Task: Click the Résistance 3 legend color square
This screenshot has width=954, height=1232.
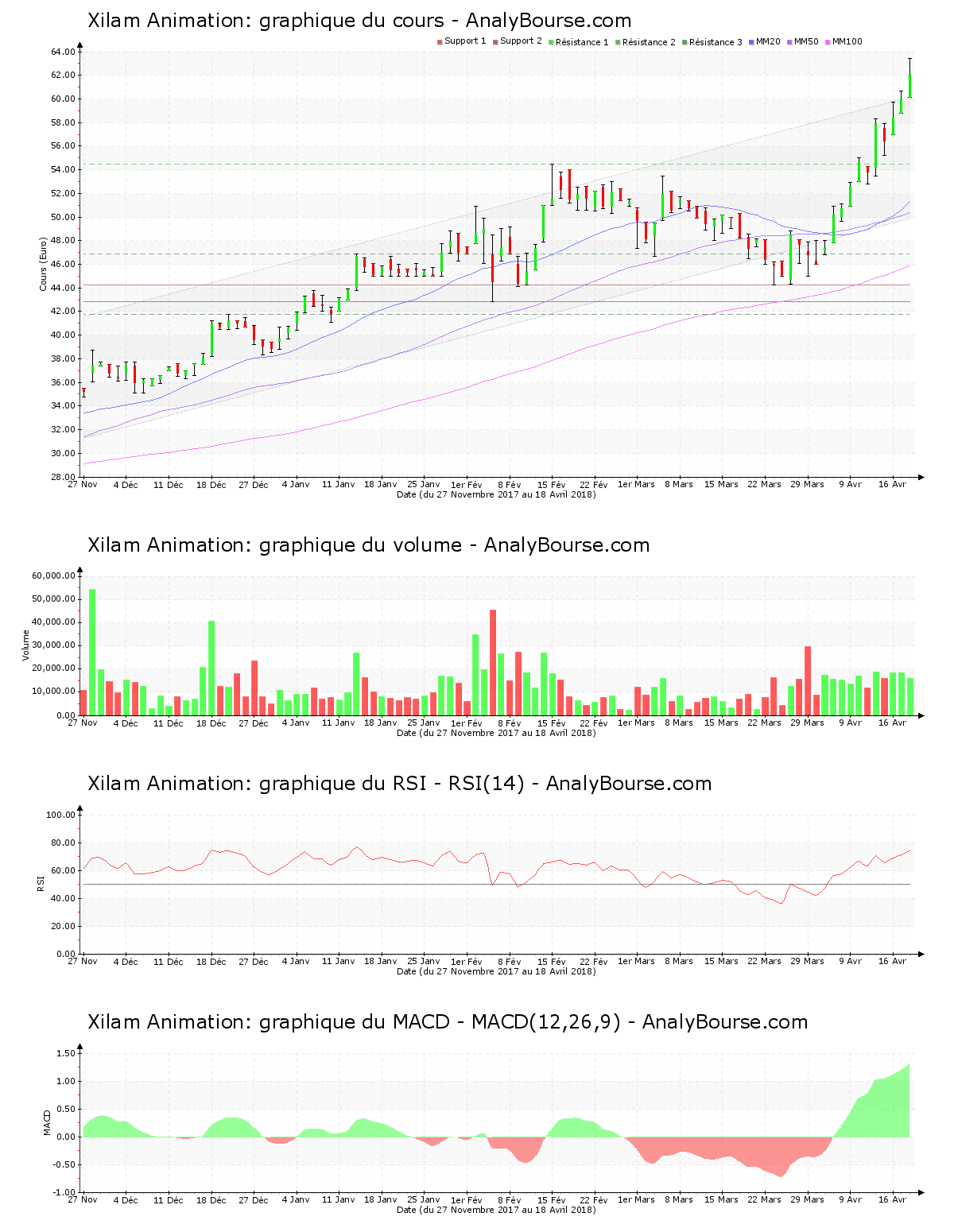Action: tap(684, 42)
